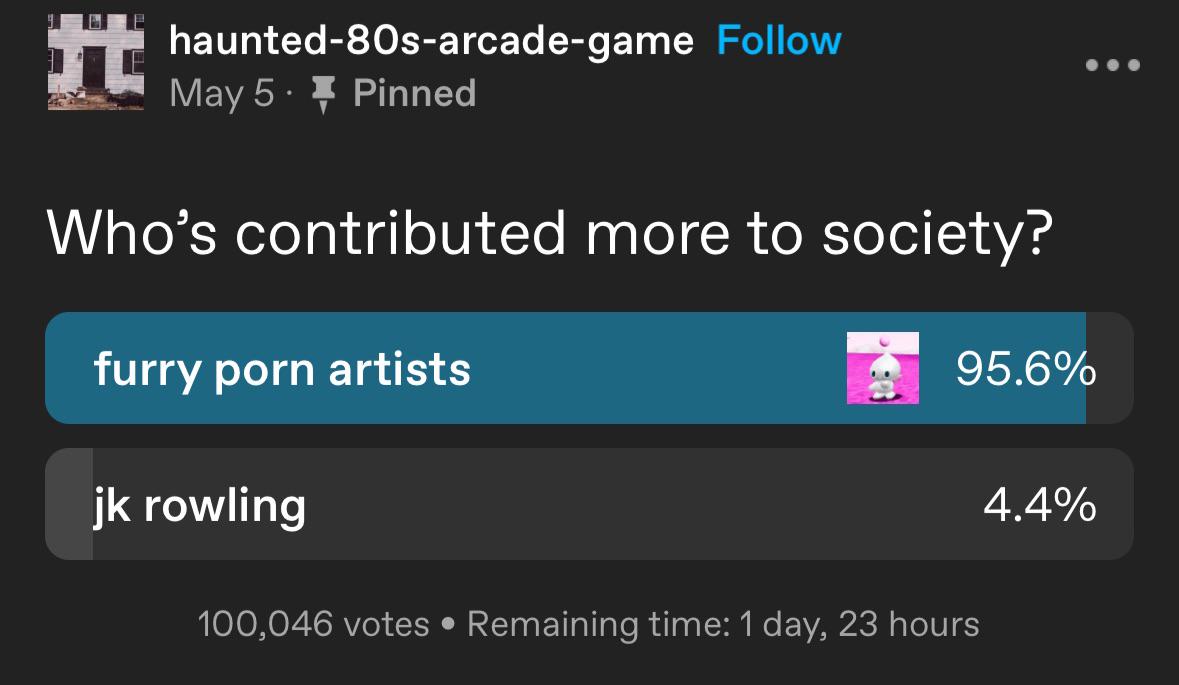Click the 100,046 votes count

tap(313, 624)
